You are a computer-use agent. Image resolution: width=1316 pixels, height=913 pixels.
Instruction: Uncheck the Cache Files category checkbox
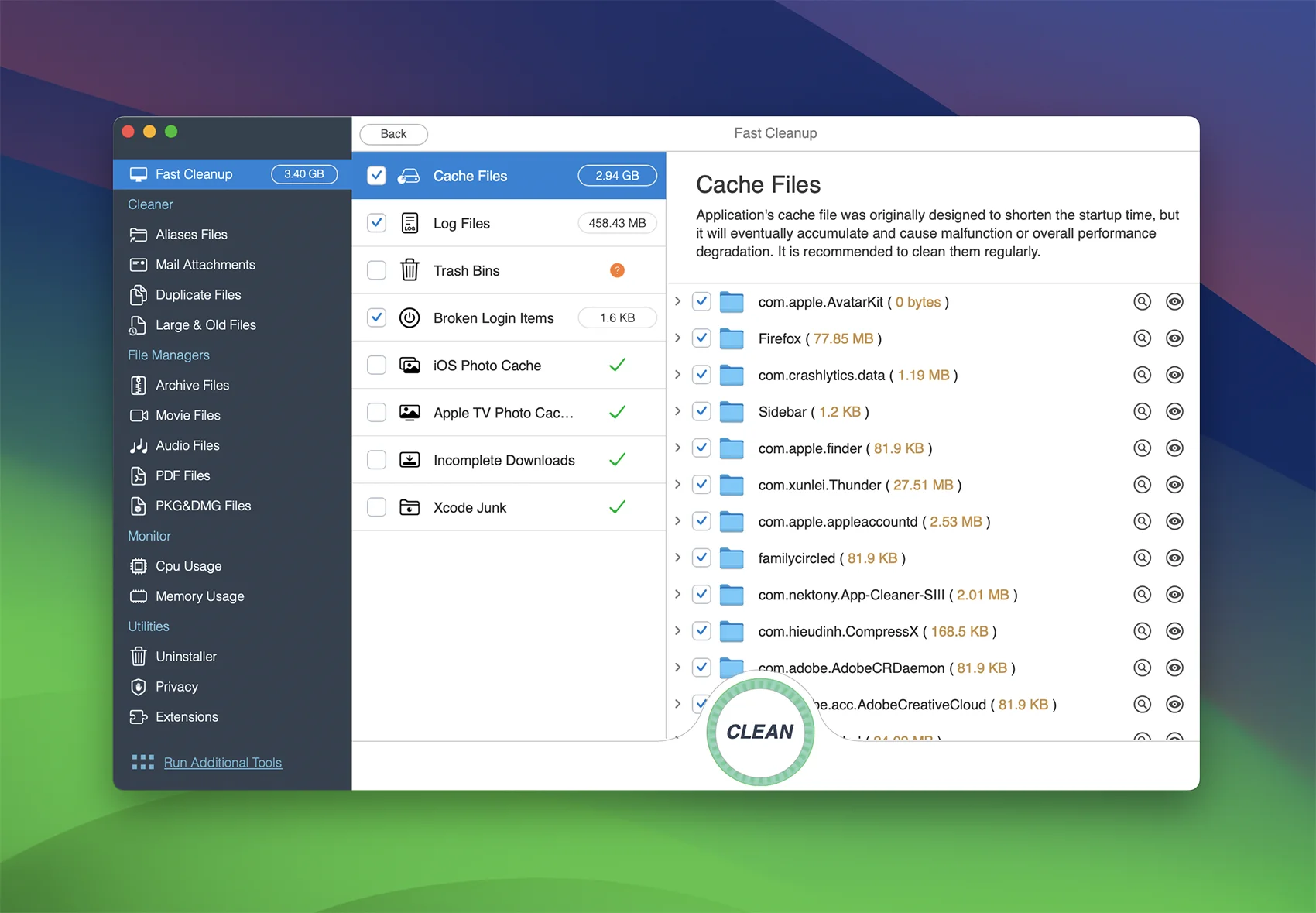pyautogui.click(x=376, y=176)
